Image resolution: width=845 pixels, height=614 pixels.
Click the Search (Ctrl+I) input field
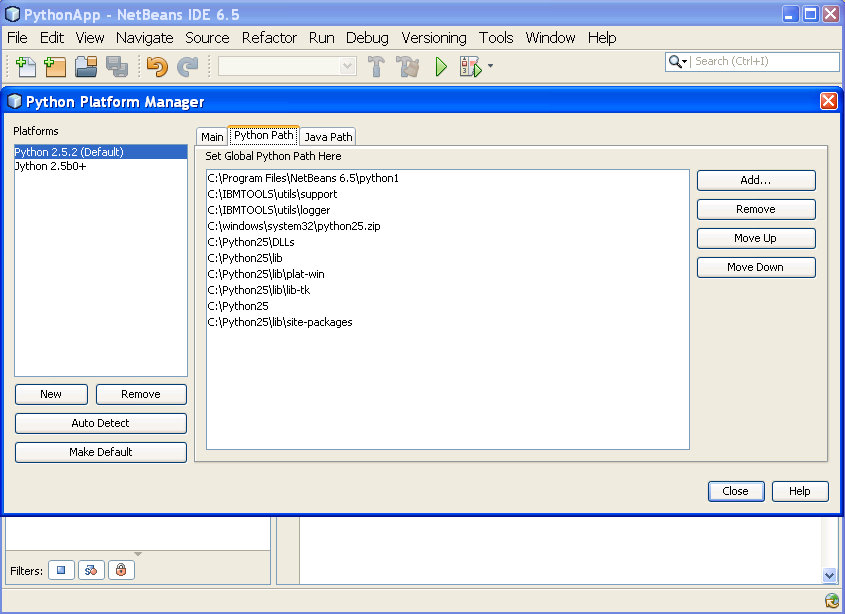point(766,61)
